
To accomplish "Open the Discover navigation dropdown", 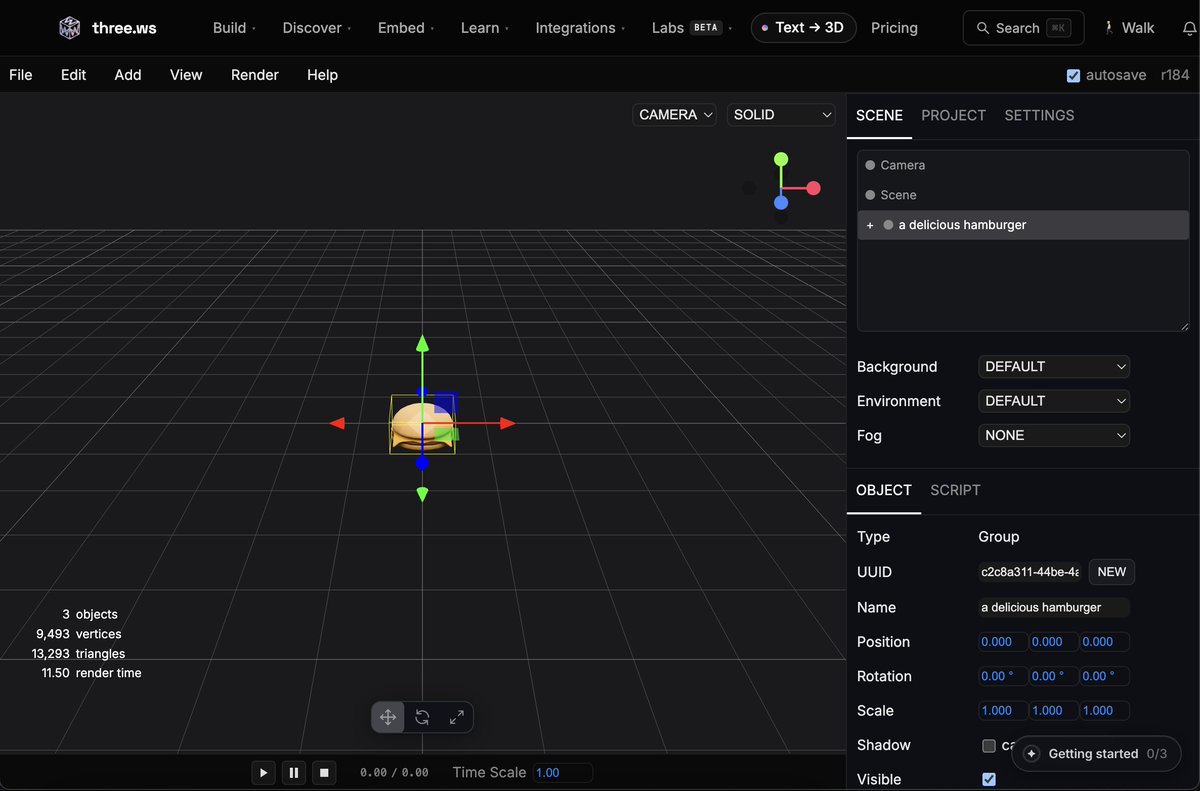I will 317,28.
